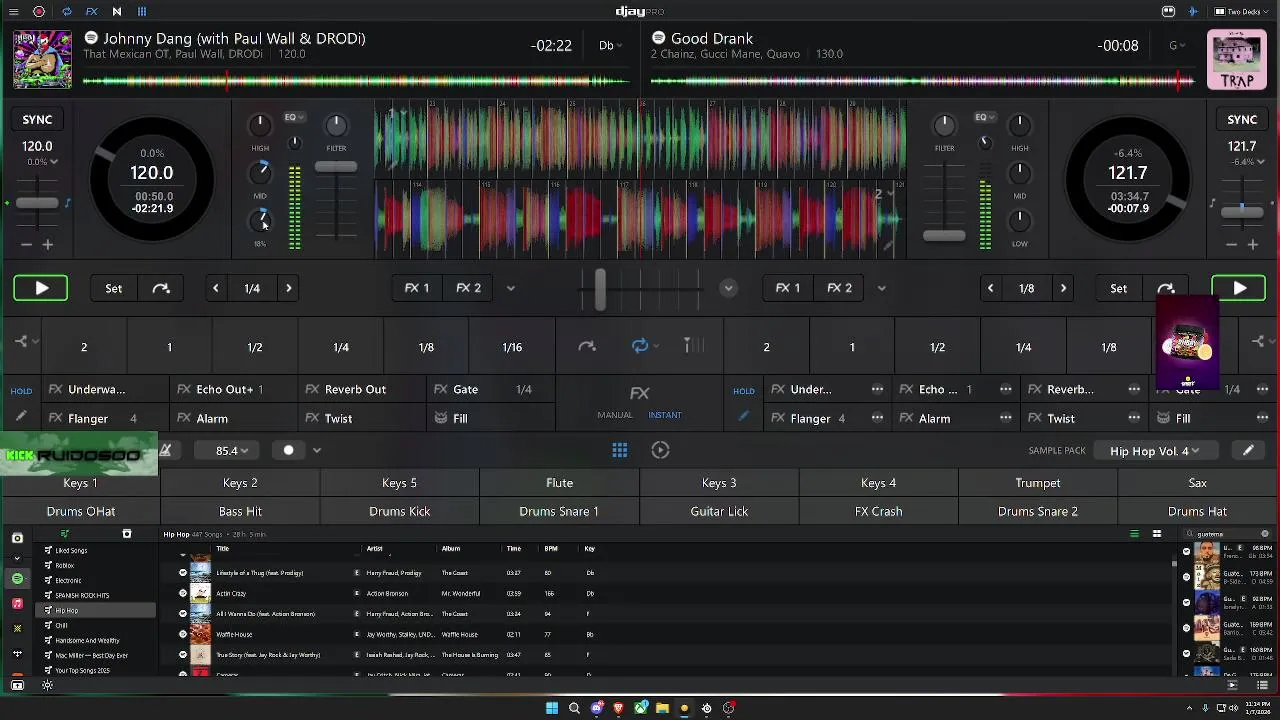Toggle the blue loop icon in center strip

[640, 346]
